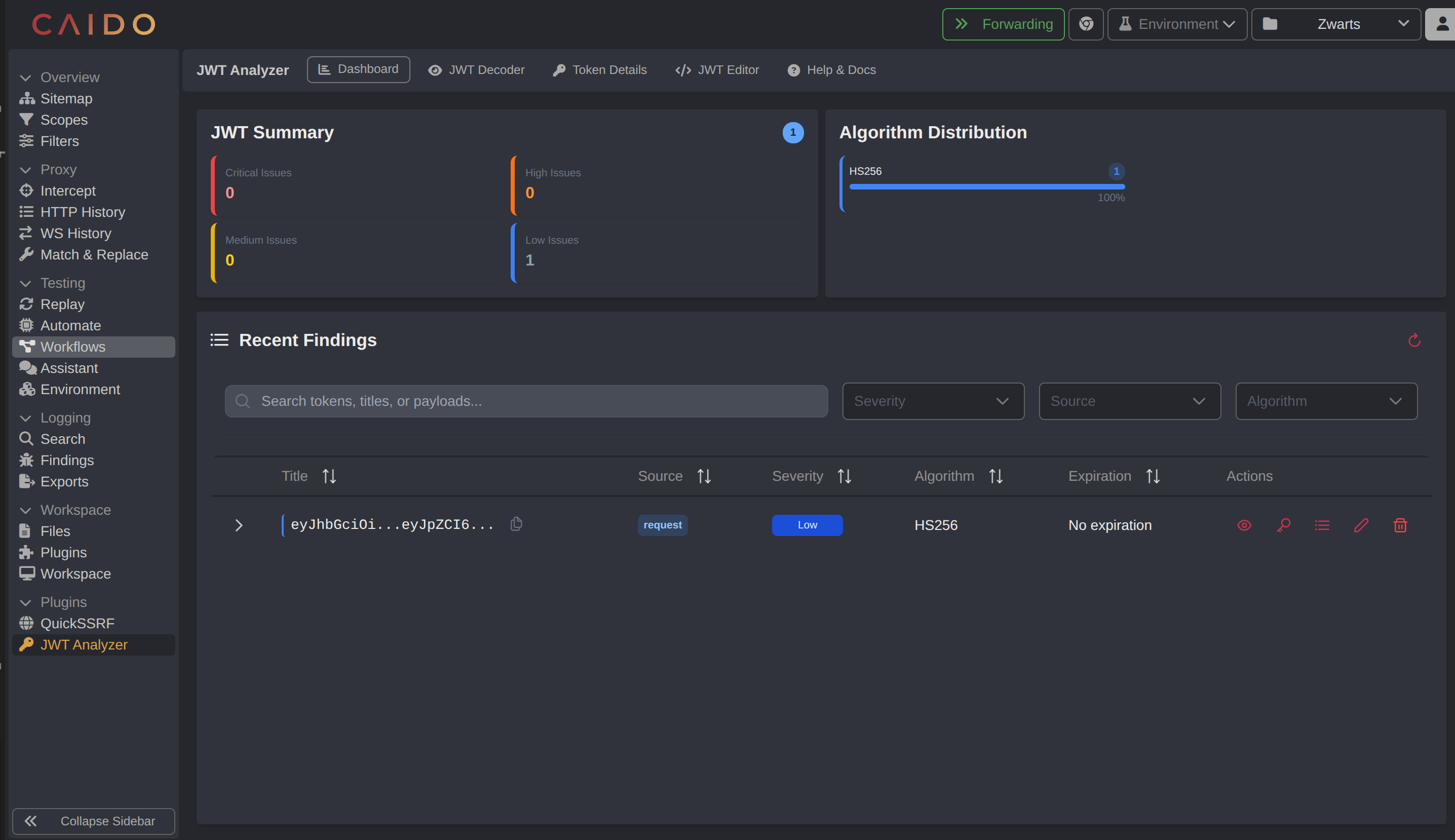
Task: Show the finding with the eye toggle
Action: (1244, 525)
